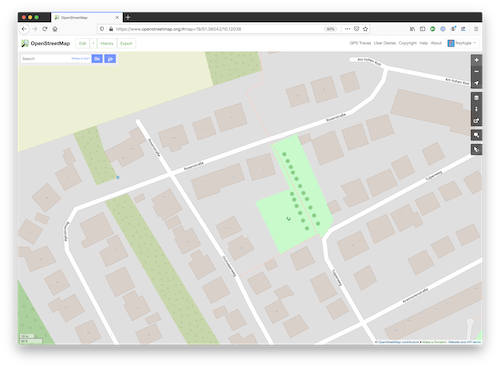This screenshot has height=368, width=500.
Task: Reload the current browser page
Action: tap(45, 29)
